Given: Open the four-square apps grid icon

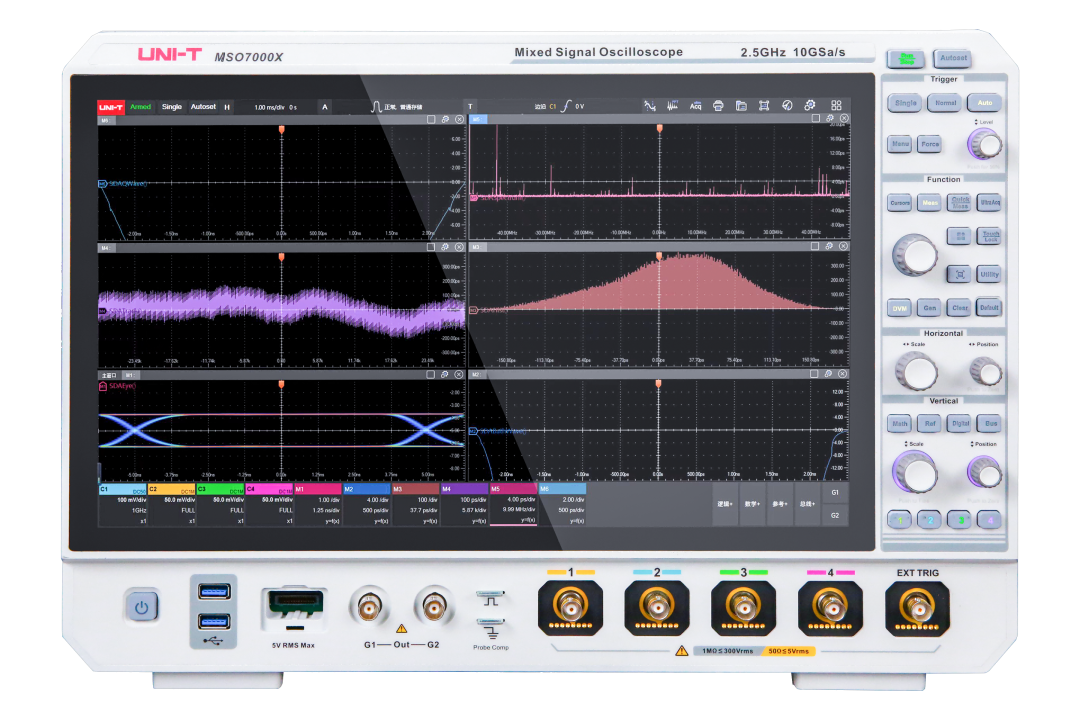Looking at the screenshot, I should pyautogui.click(x=836, y=105).
